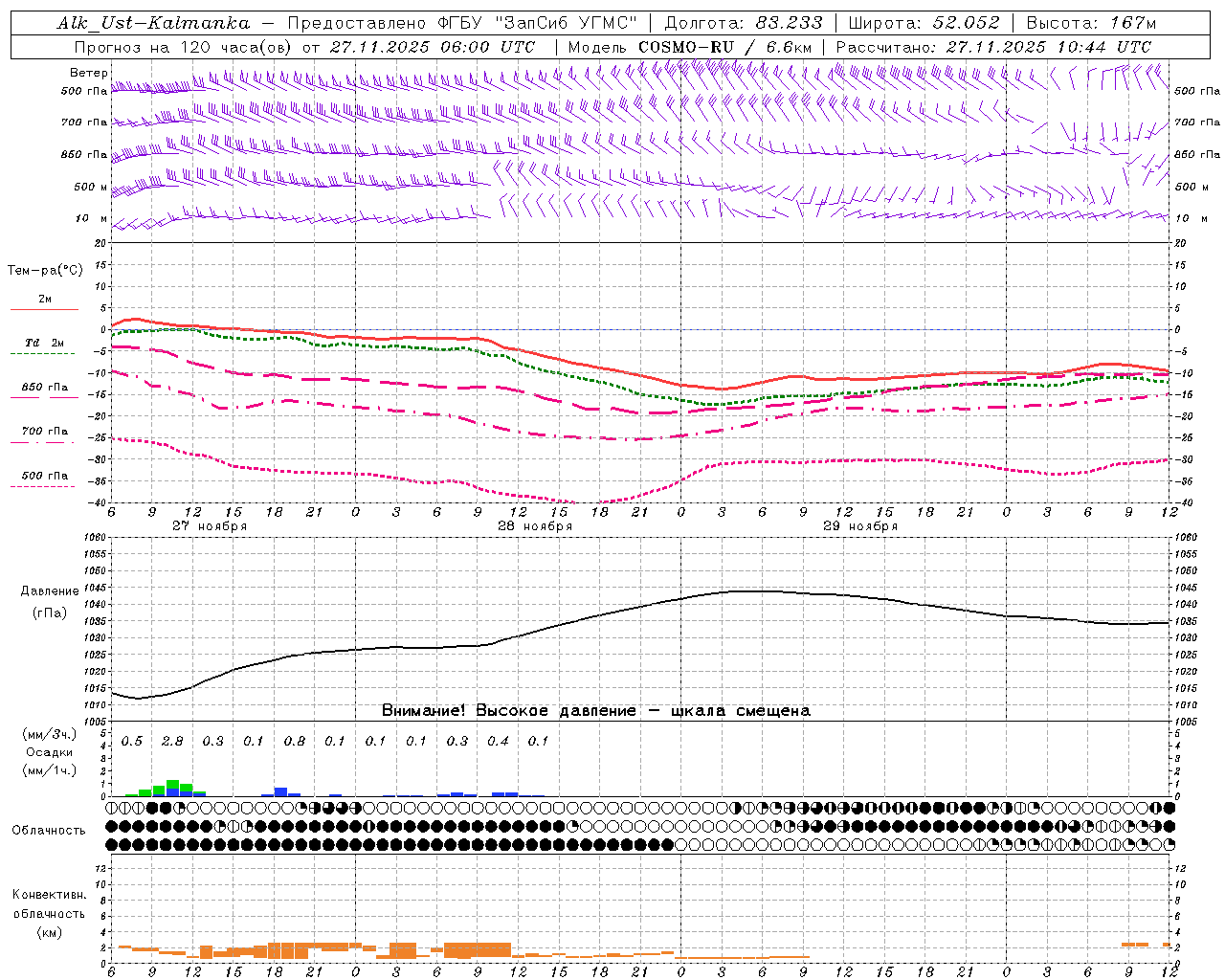This screenshot has width=1225, height=980.
Task: Select the elevation label Высота: 167м
Action: [1091, 23]
